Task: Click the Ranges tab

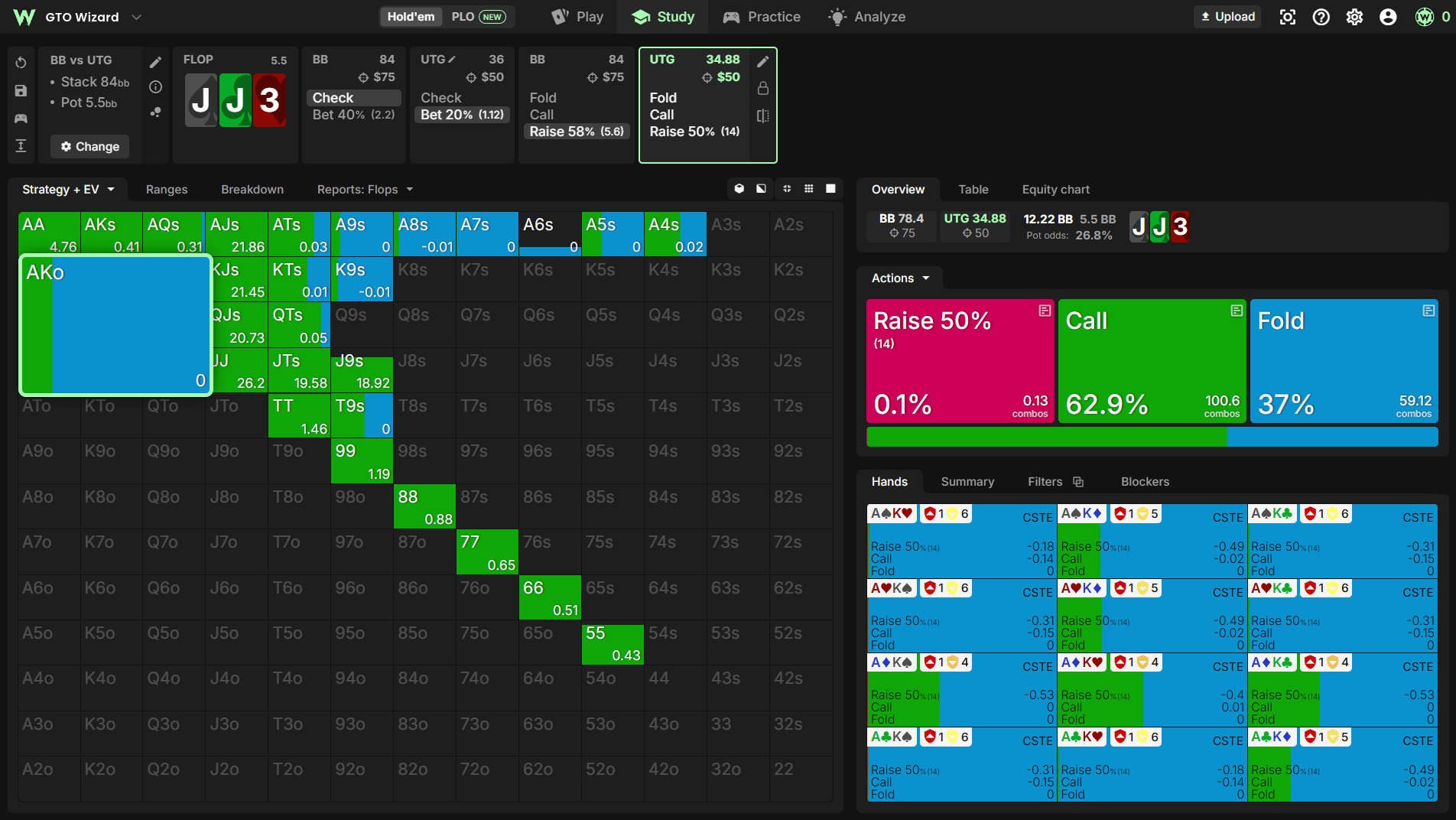Action: 167,189
